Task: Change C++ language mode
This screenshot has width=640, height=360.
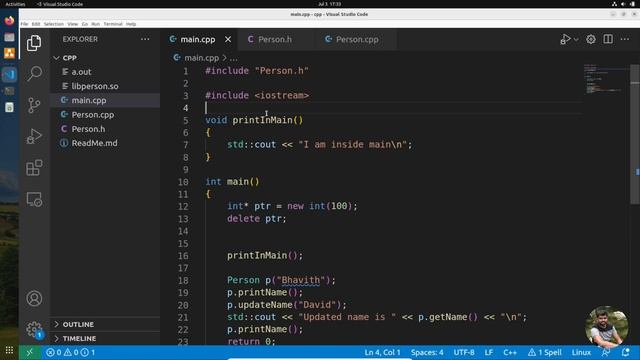Action: point(510,352)
